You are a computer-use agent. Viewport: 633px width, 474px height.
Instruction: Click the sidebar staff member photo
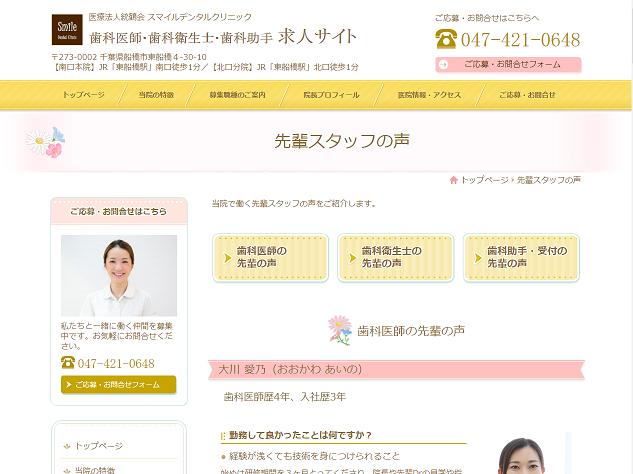pos(118,276)
